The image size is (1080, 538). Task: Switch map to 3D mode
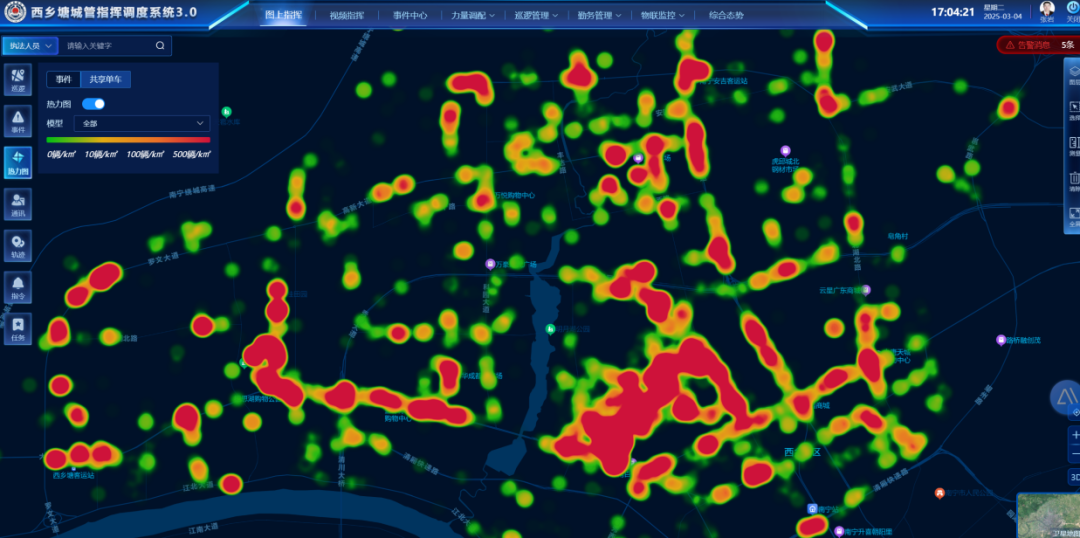[x=1074, y=476]
